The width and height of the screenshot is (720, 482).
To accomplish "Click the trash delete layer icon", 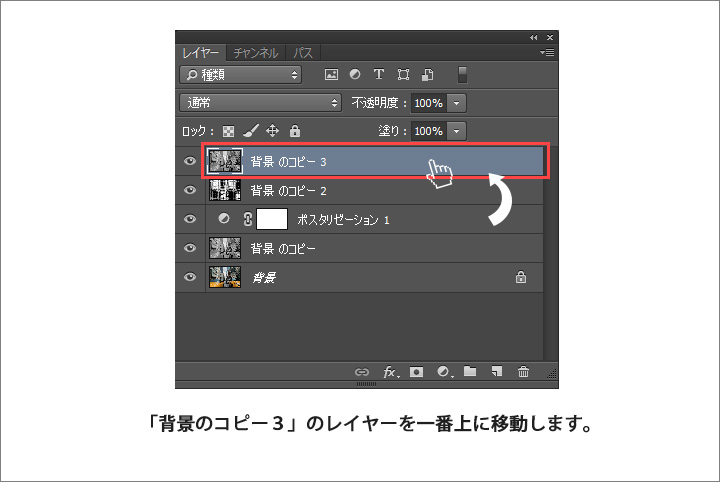I will 523,371.
